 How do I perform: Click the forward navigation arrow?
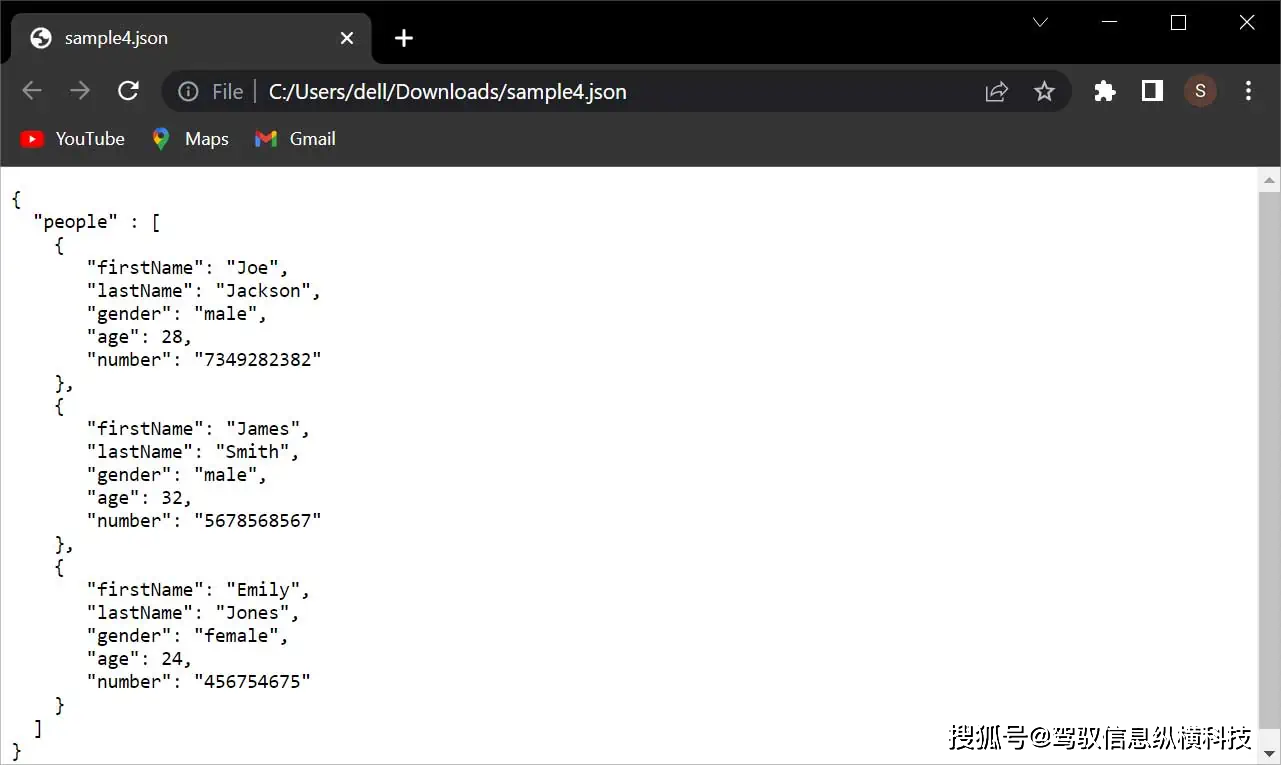click(x=80, y=91)
